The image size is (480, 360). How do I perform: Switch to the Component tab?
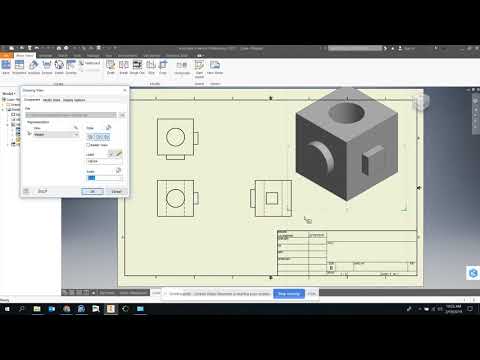click(x=32, y=100)
